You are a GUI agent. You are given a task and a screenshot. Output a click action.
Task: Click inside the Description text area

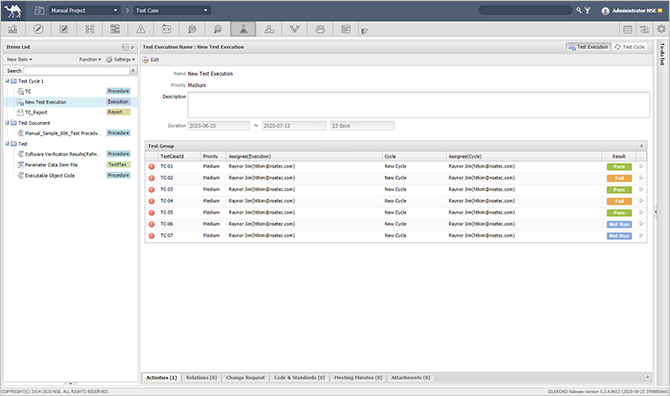(x=418, y=105)
